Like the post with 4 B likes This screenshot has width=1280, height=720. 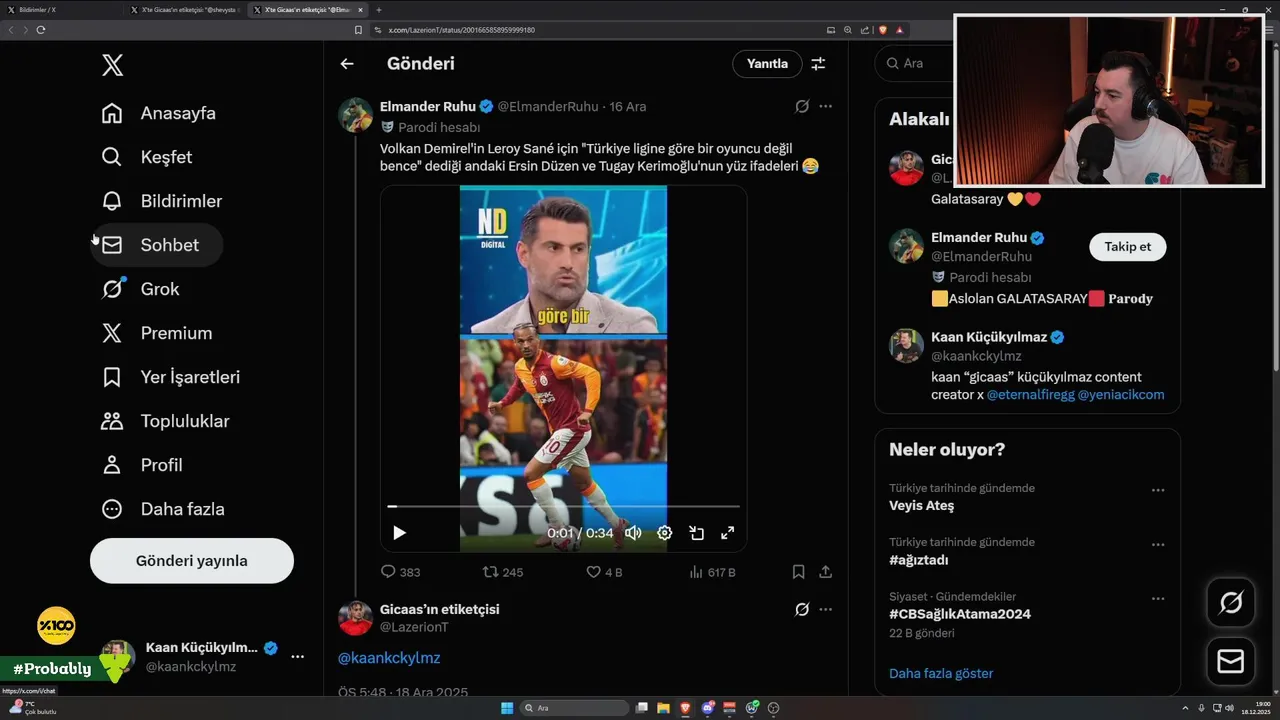[604, 572]
